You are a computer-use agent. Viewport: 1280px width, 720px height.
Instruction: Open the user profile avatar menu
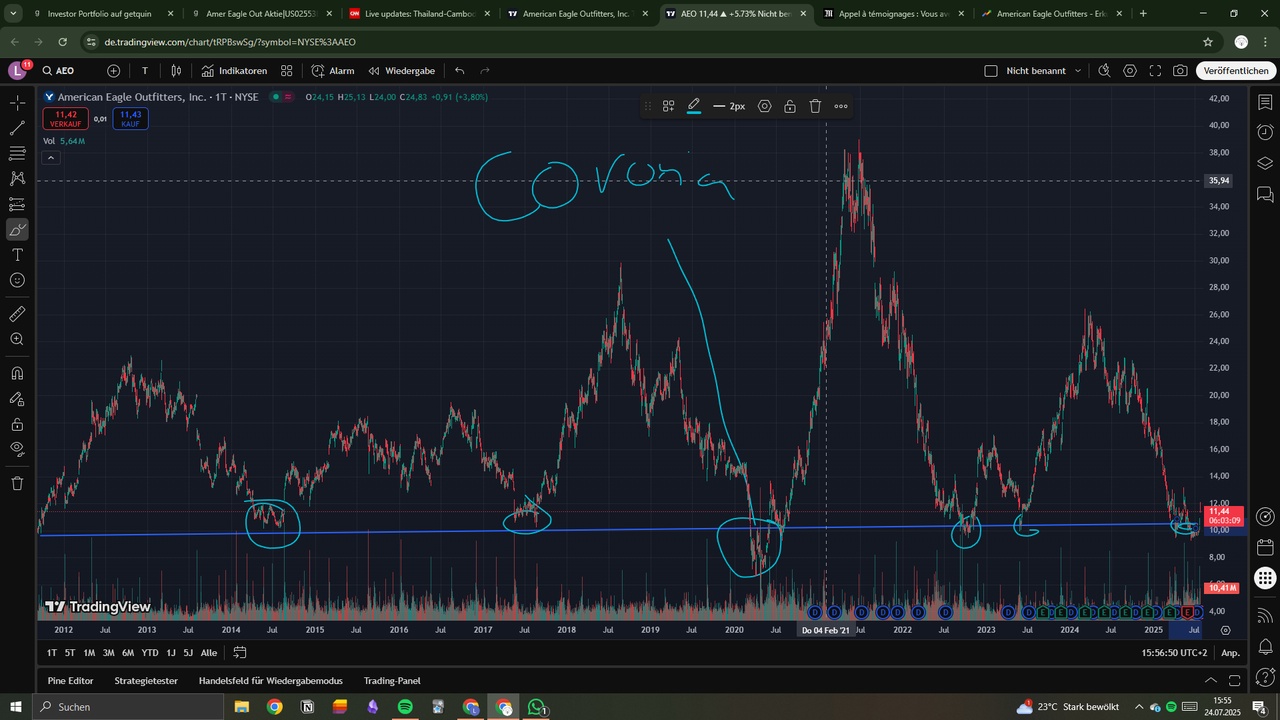click(x=18, y=71)
